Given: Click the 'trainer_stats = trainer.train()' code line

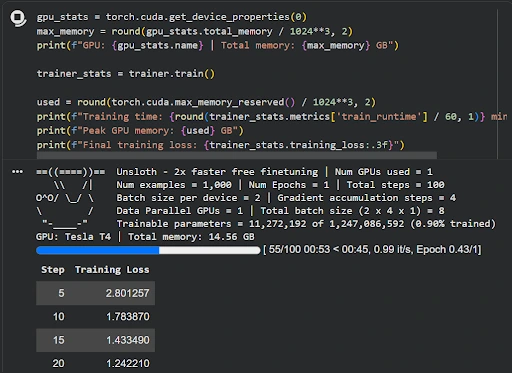Looking at the screenshot, I should click(x=126, y=74).
